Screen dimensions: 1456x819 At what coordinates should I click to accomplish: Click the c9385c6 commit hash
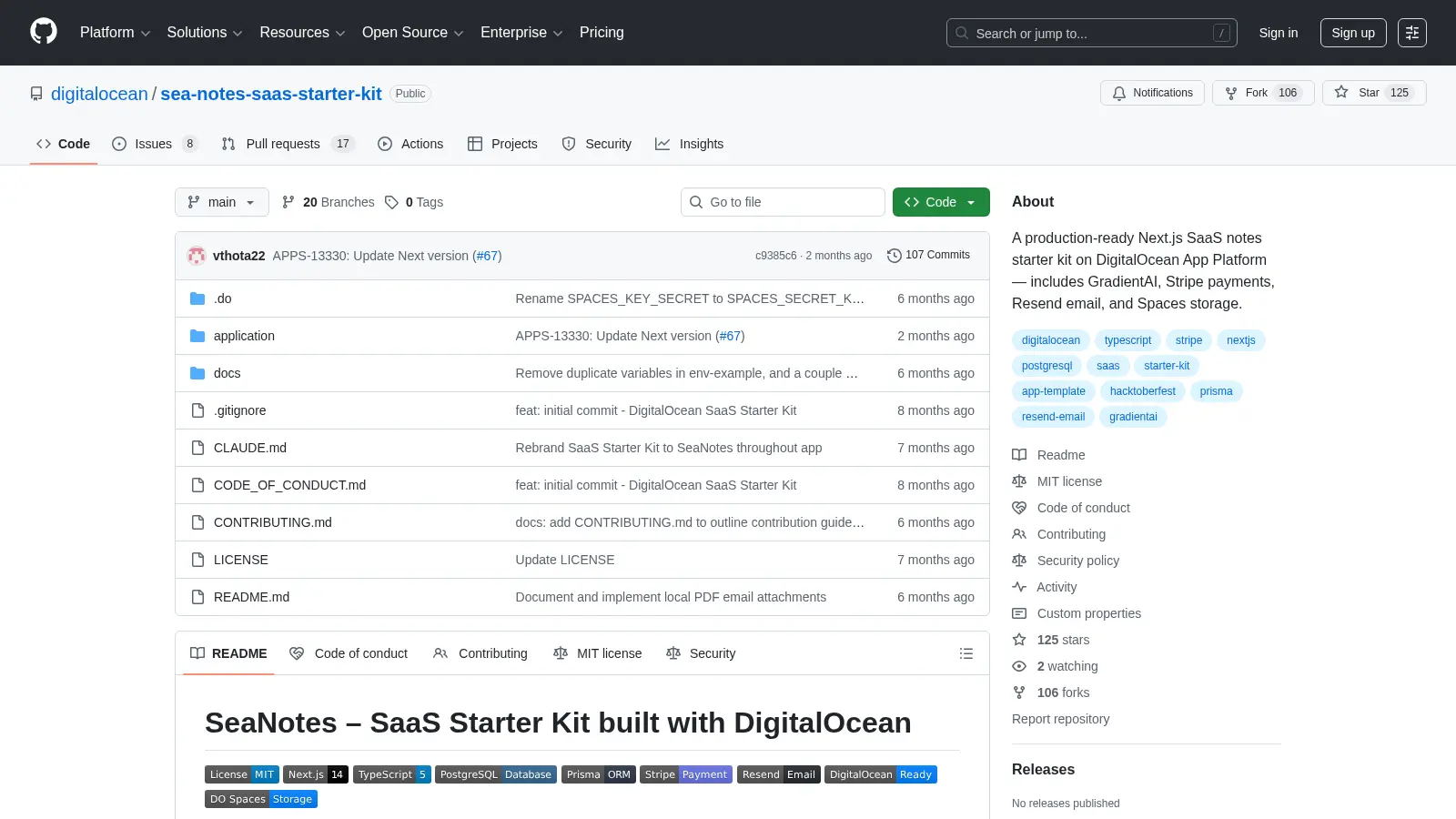point(775,256)
